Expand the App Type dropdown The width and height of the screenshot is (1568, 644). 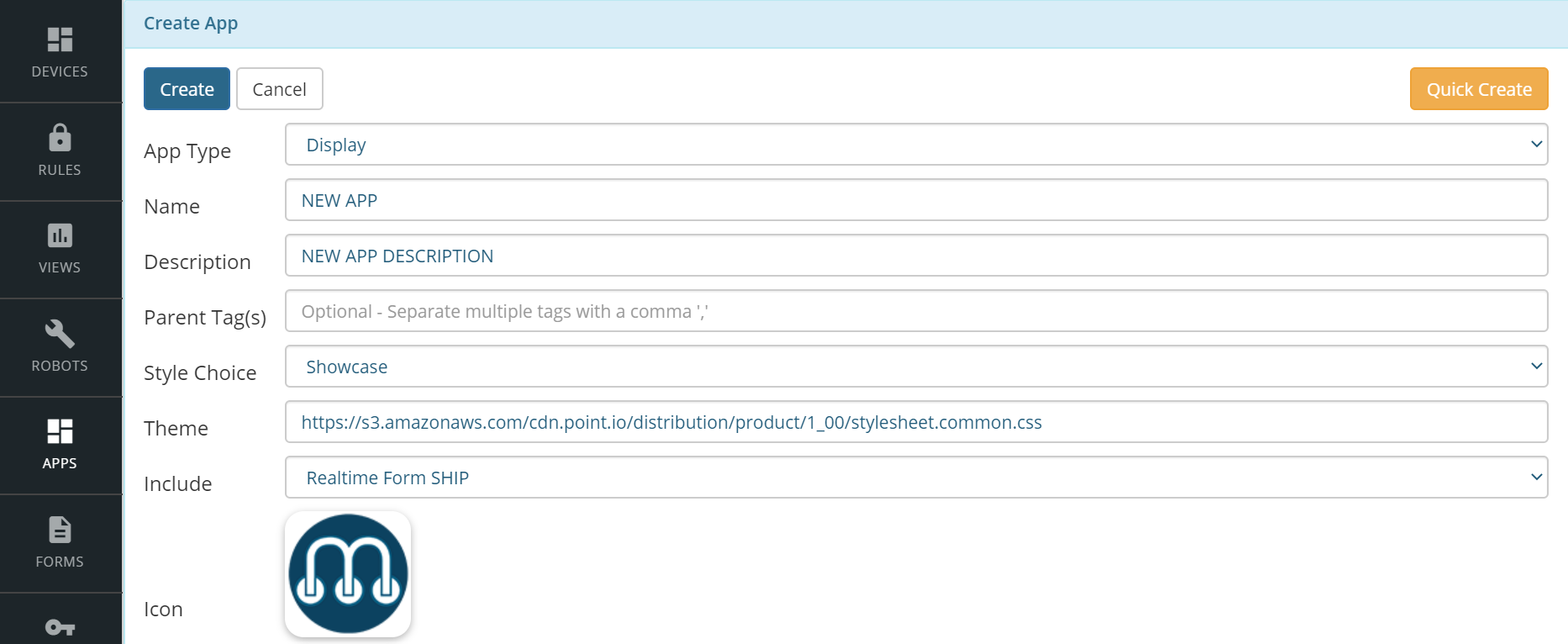(x=916, y=145)
